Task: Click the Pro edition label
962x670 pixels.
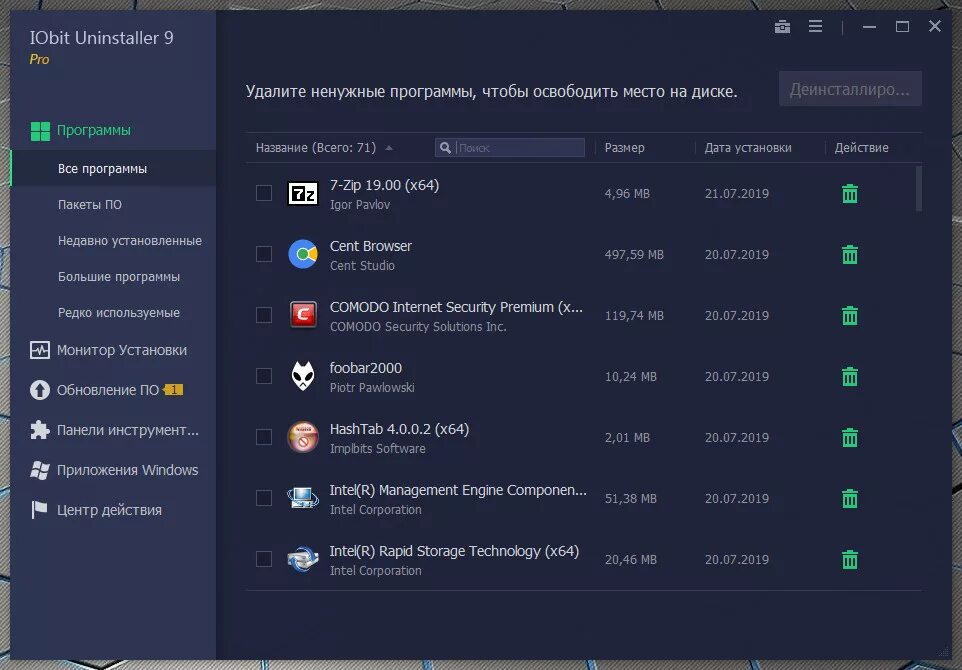Action: coord(39,60)
